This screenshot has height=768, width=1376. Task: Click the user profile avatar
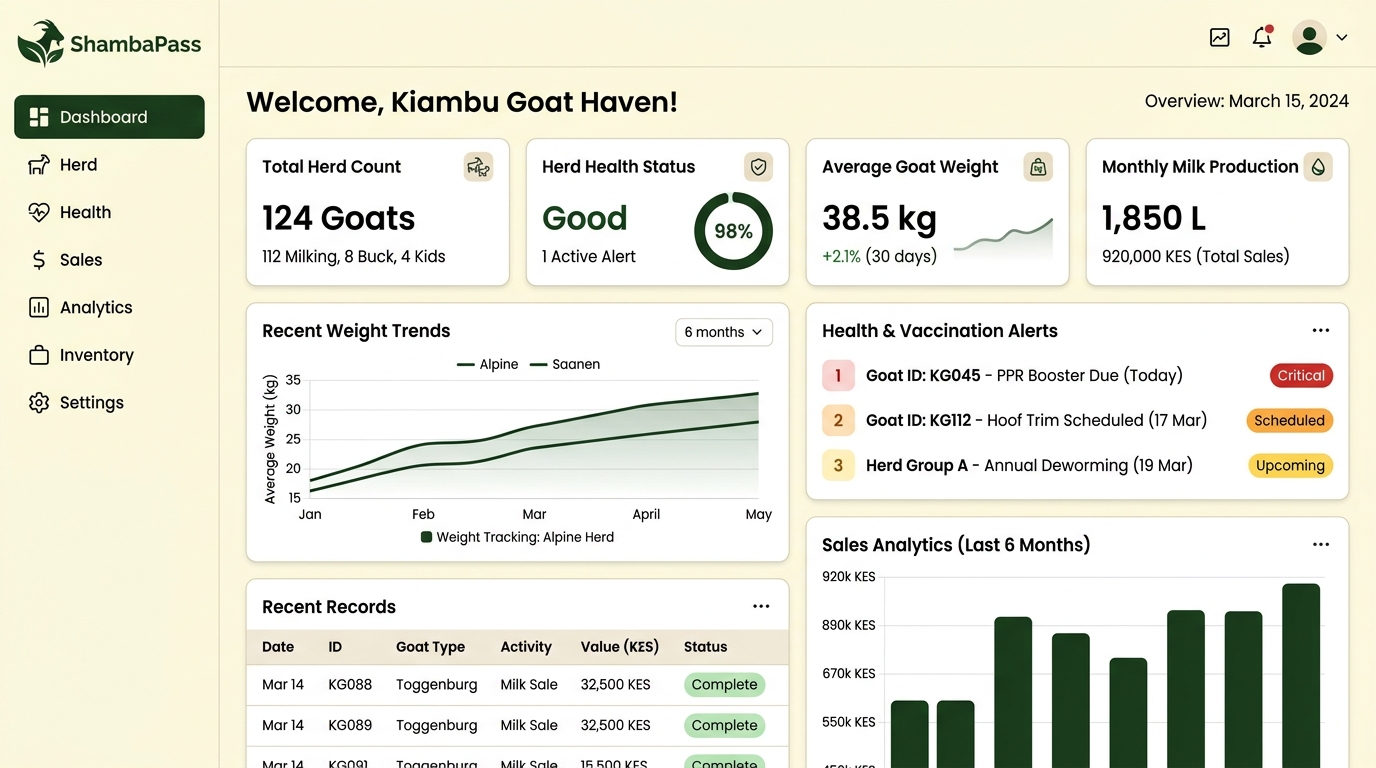coord(1309,38)
